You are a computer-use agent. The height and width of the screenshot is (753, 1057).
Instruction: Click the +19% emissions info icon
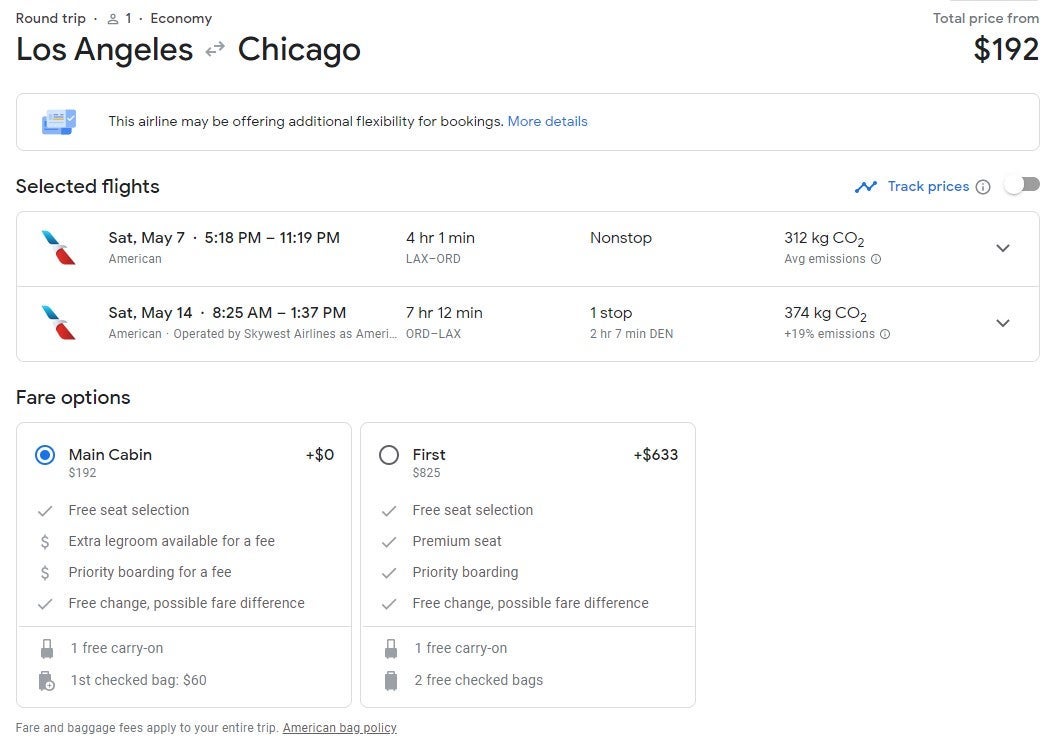tap(884, 334)
